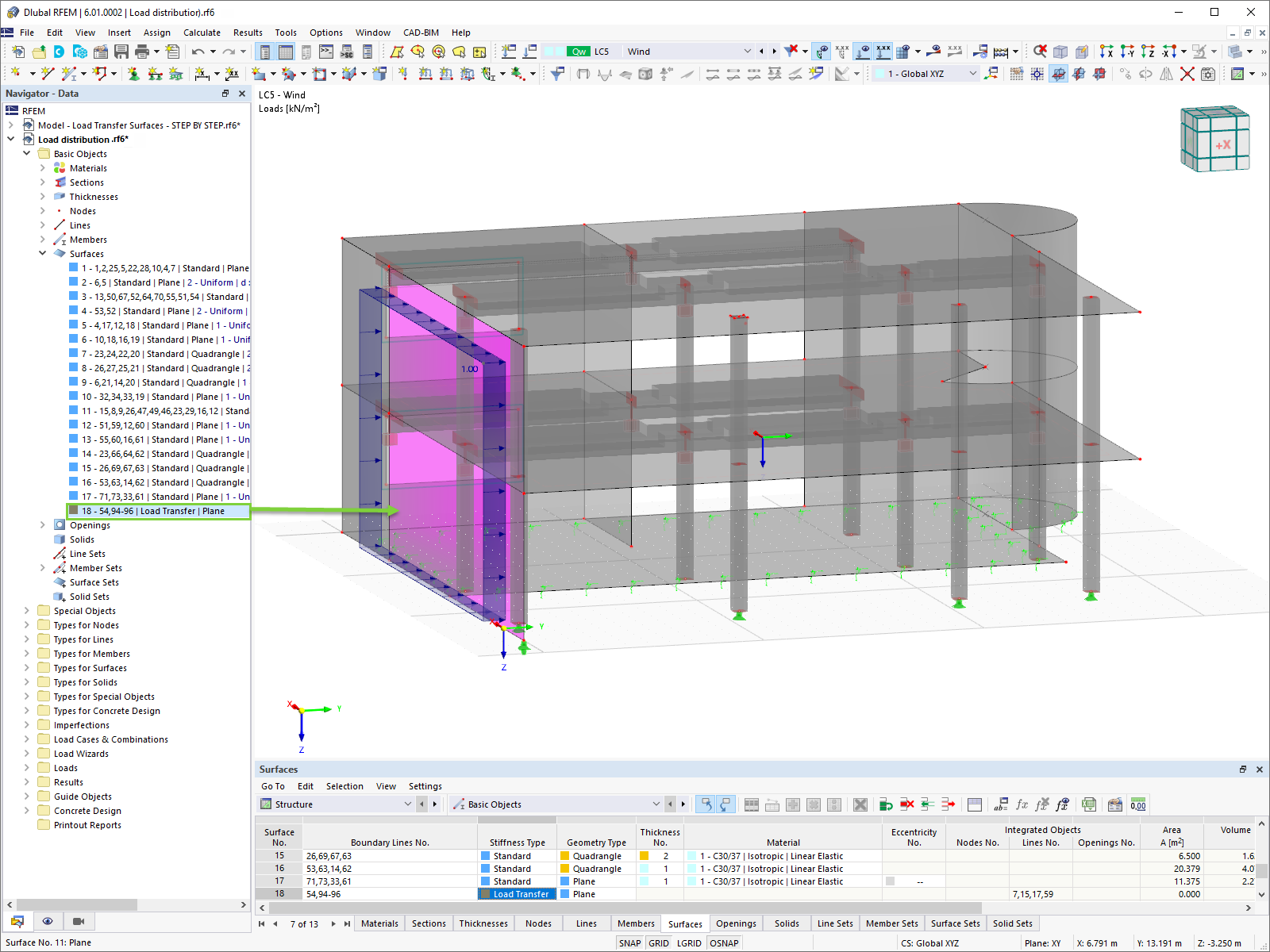Viewport: 1270px width, 952px height.
Task: Open the Wind load case dropdown
Action: coord(747,52)
